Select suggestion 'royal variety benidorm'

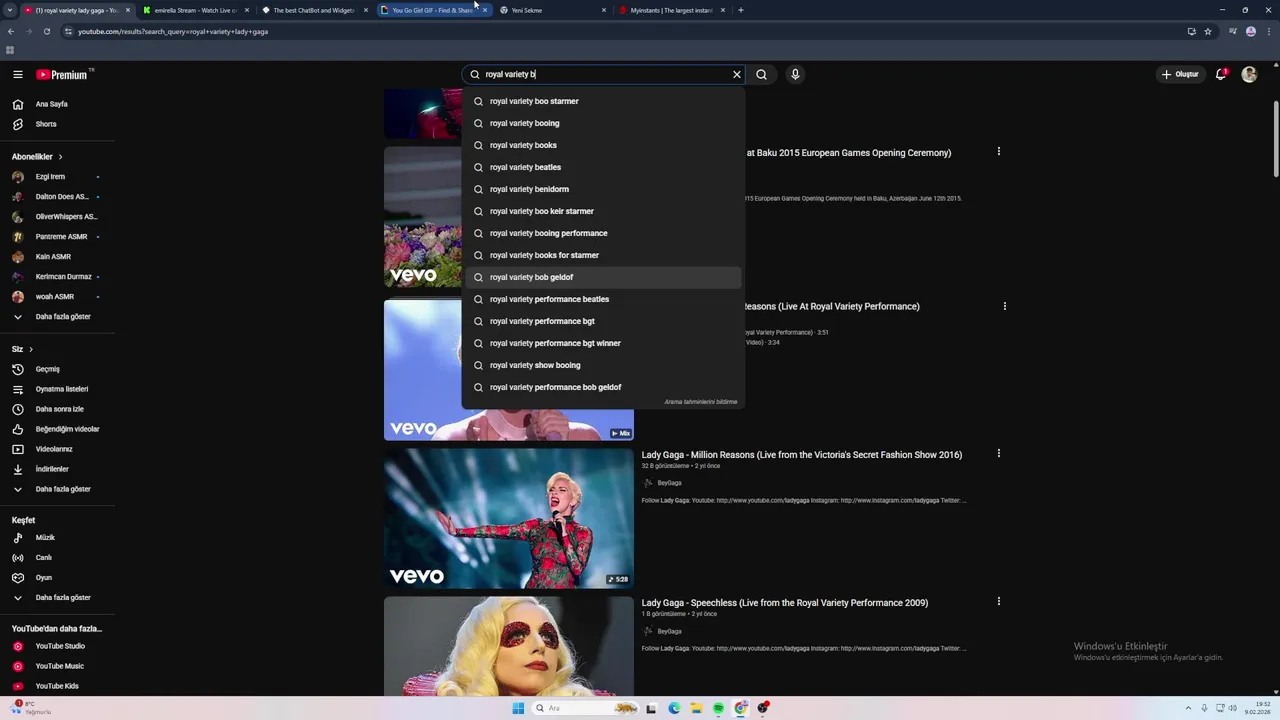click(x=603, y=189)
